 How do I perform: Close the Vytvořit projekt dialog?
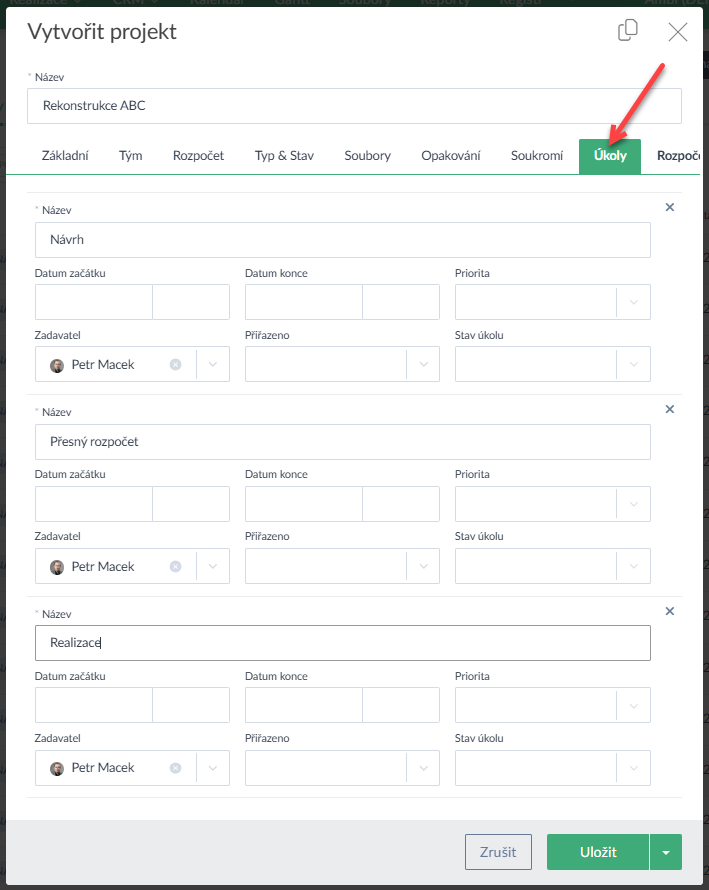pos(678,32)
